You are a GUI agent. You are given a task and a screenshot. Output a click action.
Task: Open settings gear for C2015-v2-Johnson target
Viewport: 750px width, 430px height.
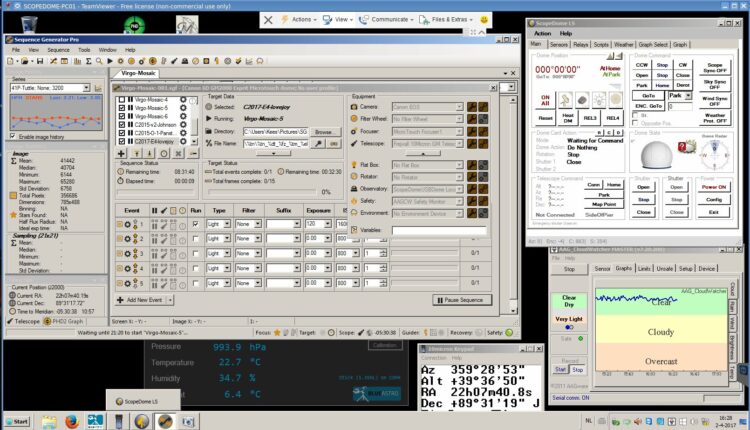183,125
